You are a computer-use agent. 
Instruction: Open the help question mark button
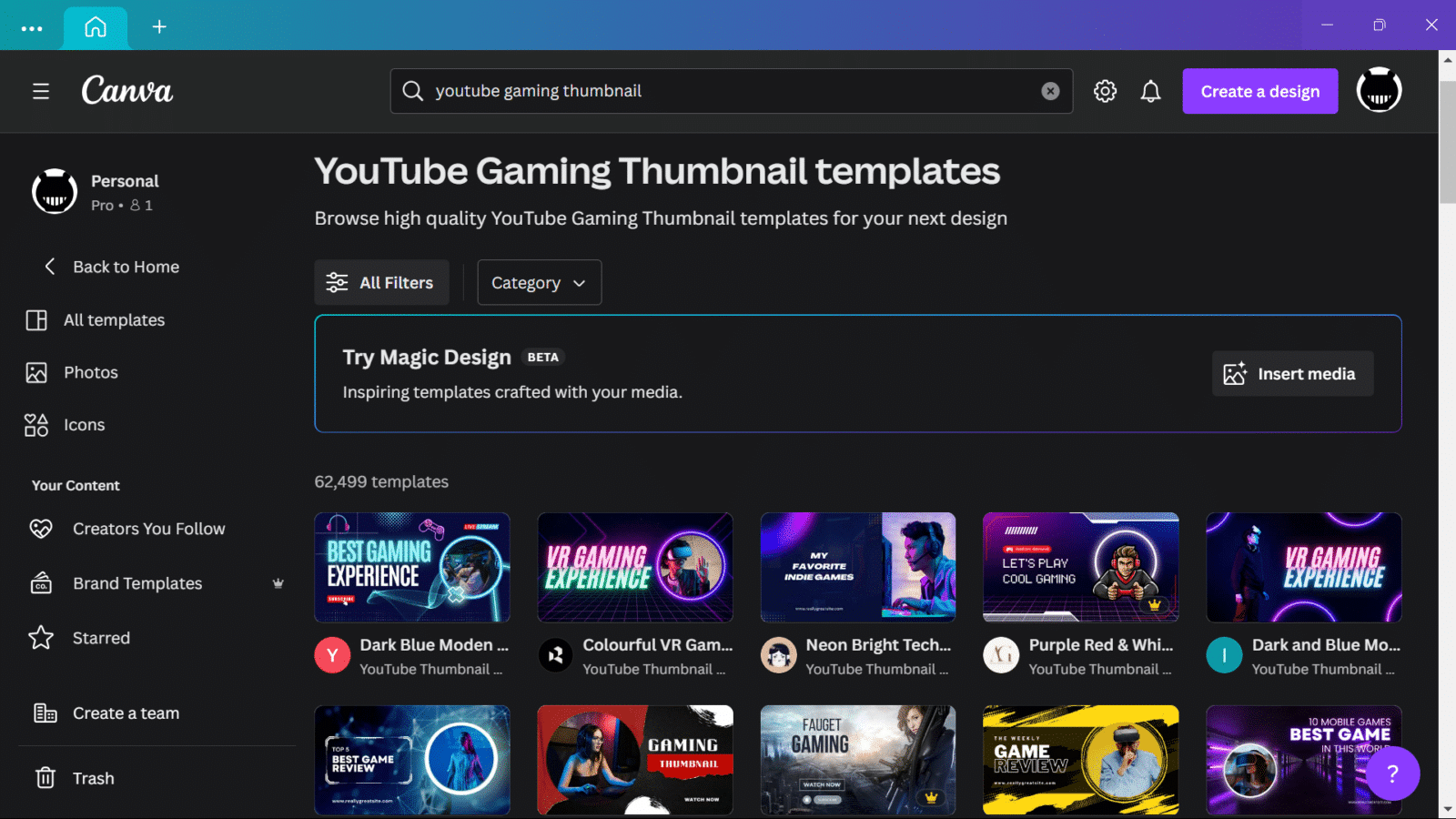[x=1392, y=773]
